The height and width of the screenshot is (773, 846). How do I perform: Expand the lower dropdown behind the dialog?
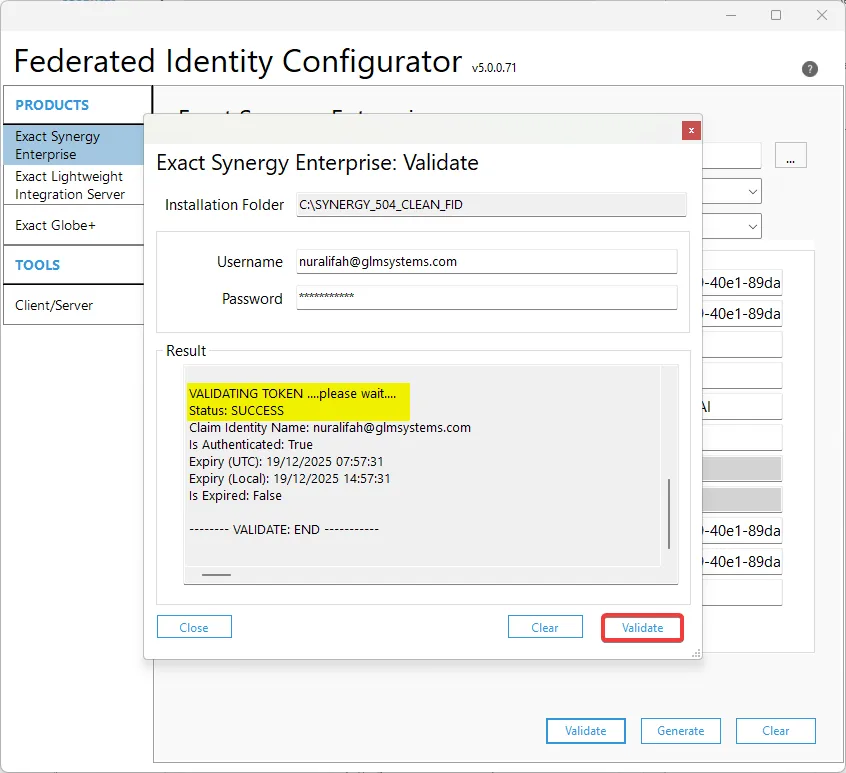(x=752, y=226)
